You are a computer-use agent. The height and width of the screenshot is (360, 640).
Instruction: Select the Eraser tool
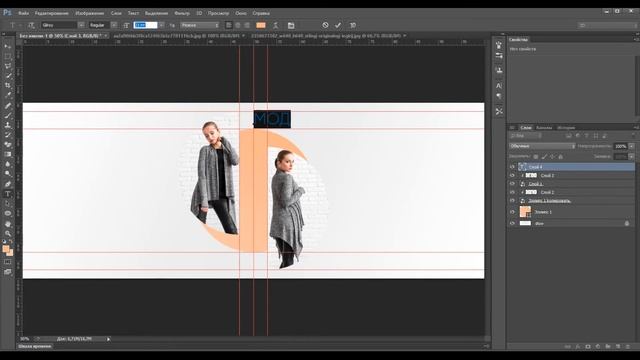point(8,144)
